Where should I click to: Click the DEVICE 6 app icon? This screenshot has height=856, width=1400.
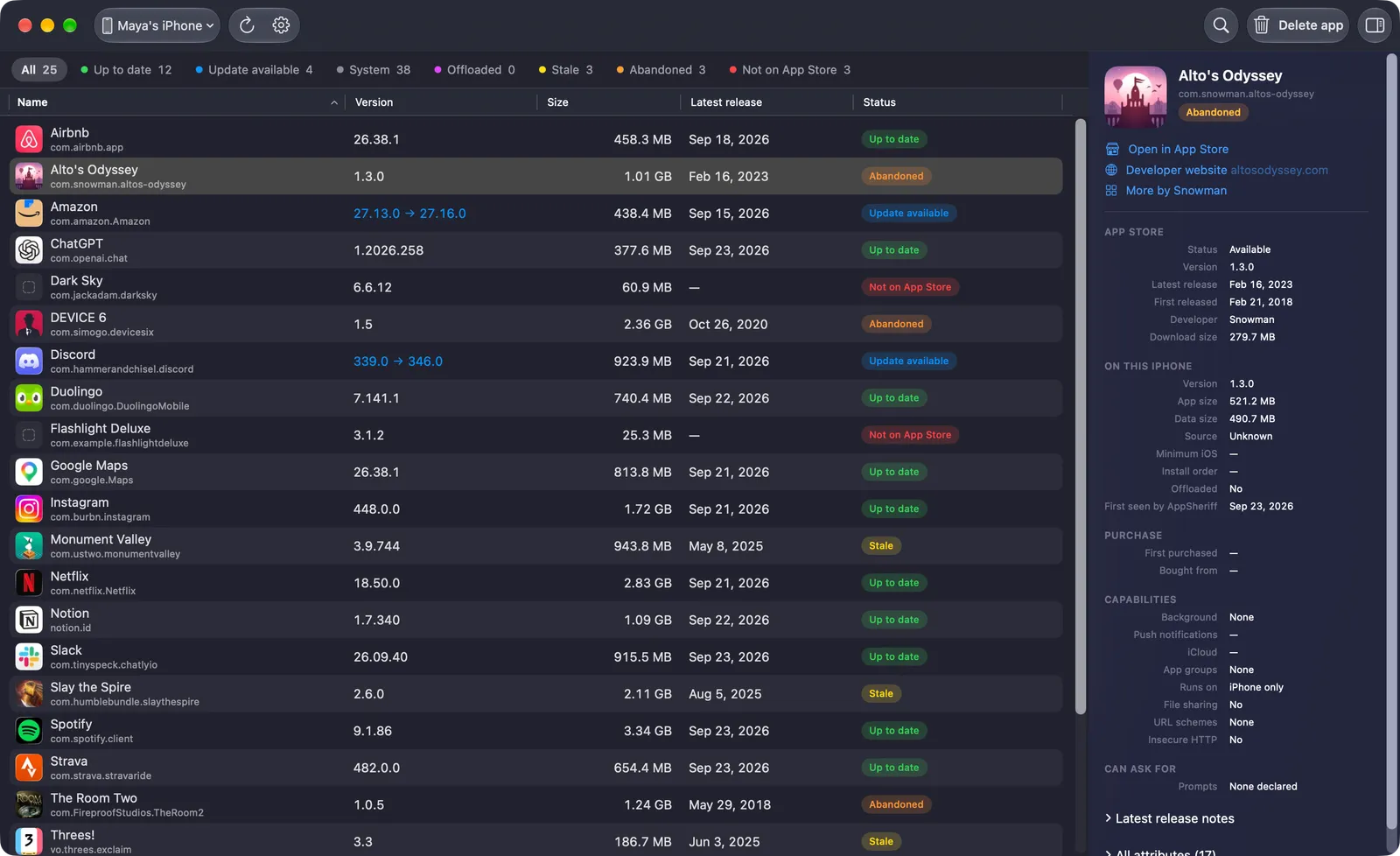tap(29, 324)
